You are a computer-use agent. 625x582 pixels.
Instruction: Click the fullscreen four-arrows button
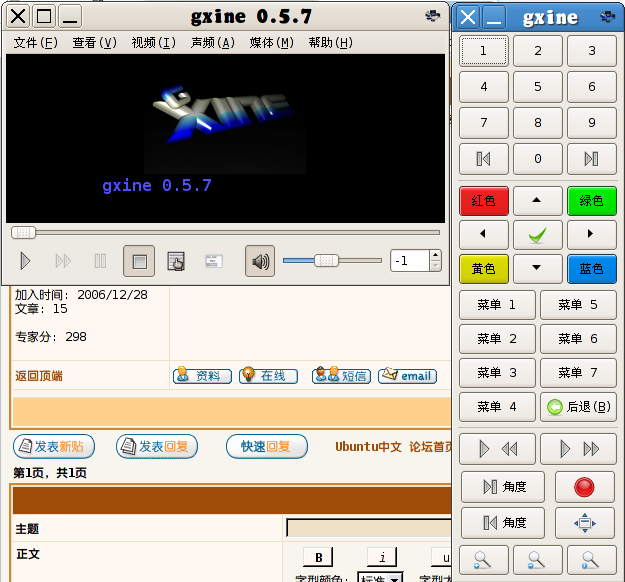pyautogui.click(x=585, y=523)
